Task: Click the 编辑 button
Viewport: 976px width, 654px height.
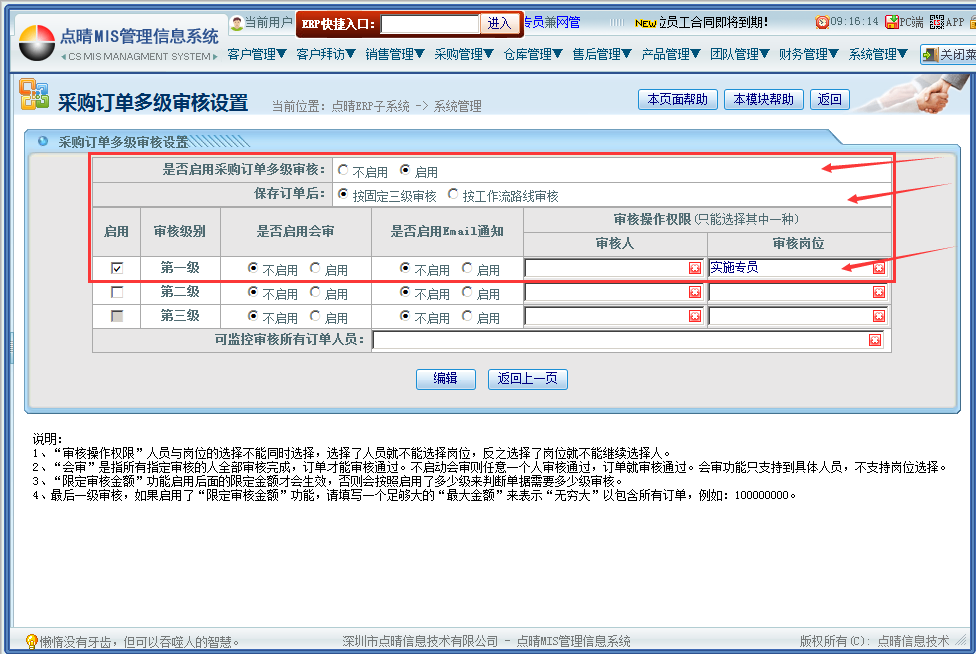Action: (445, 379)
